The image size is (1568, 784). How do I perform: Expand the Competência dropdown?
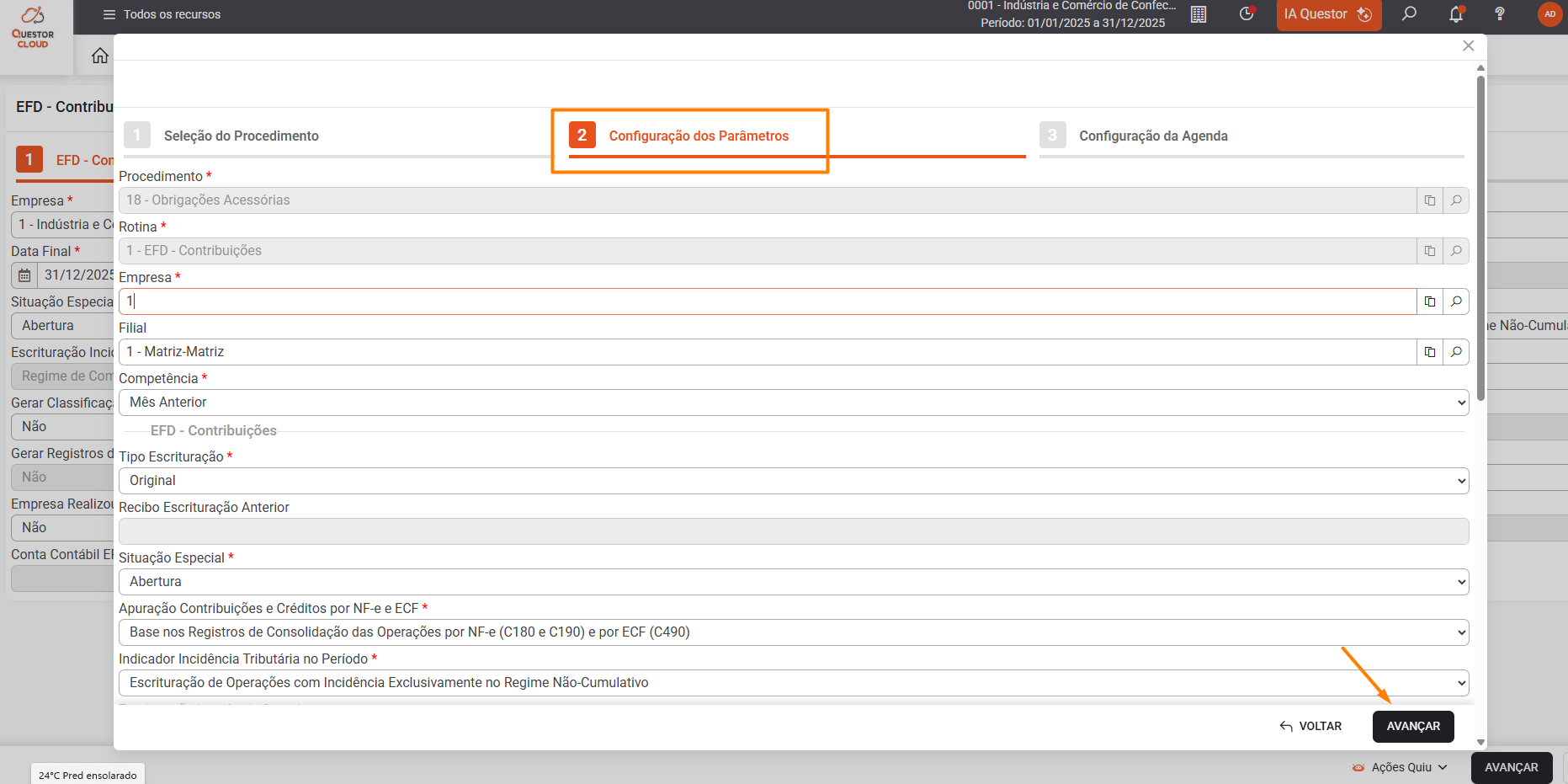pos(794,403)
